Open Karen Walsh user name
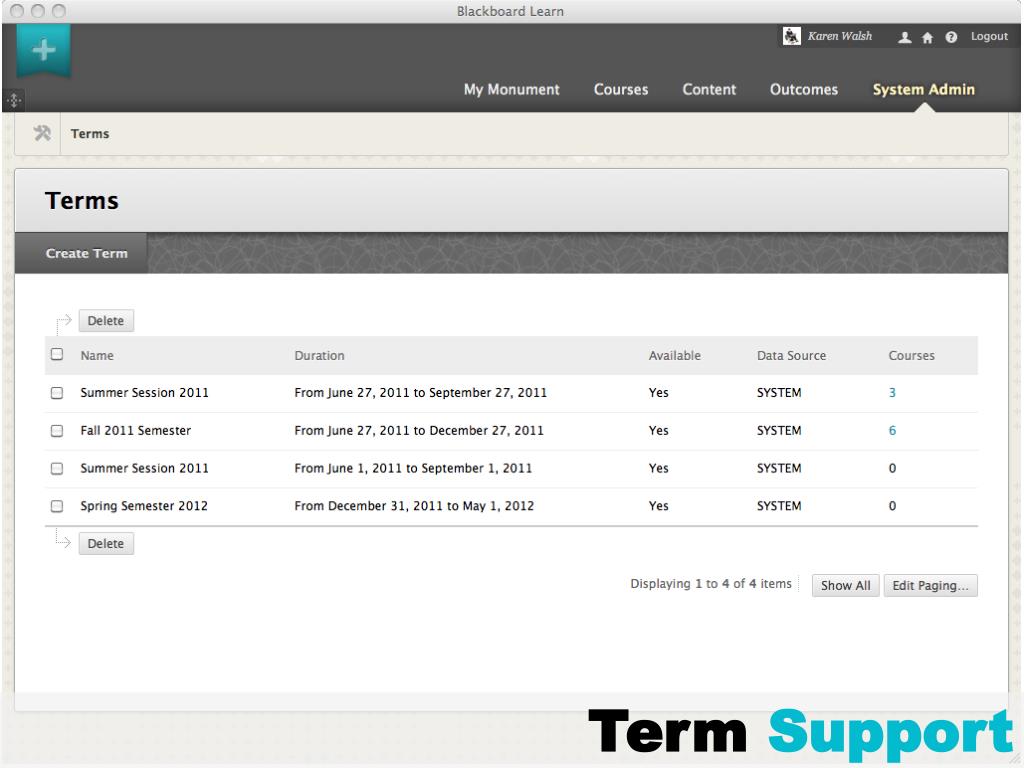1024x768 pixels. click(x=839, y=37)
